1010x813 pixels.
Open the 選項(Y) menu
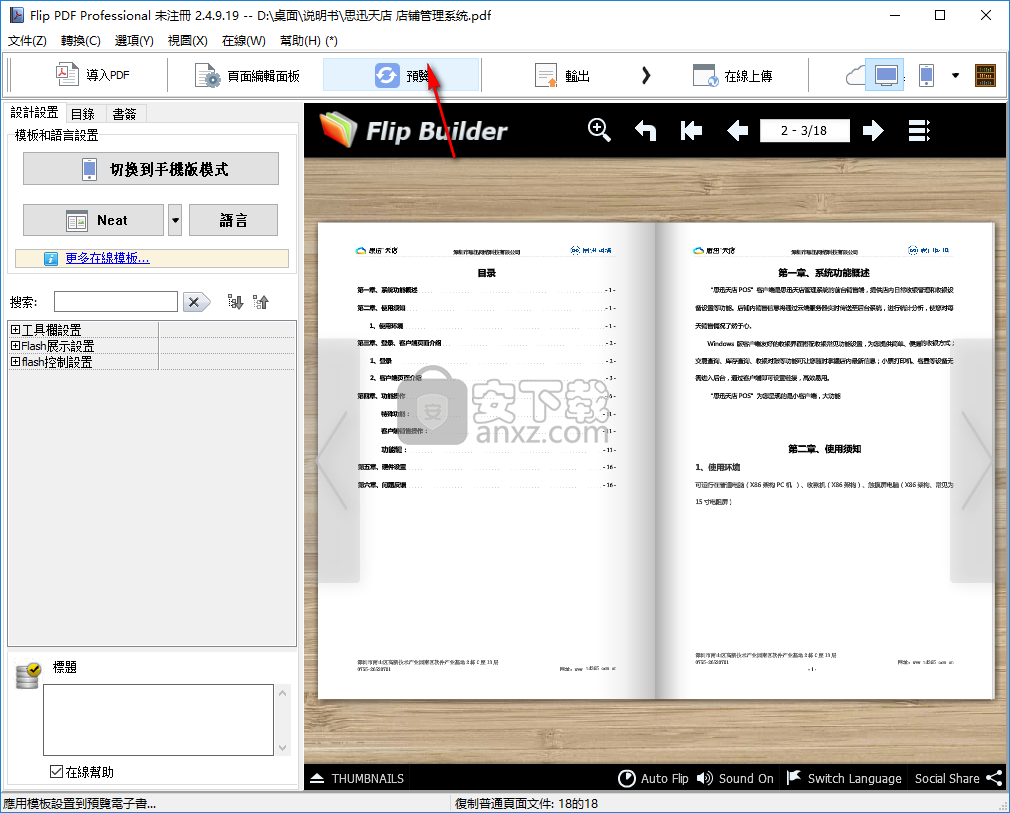pyautogui.click(x=134, y=41)
